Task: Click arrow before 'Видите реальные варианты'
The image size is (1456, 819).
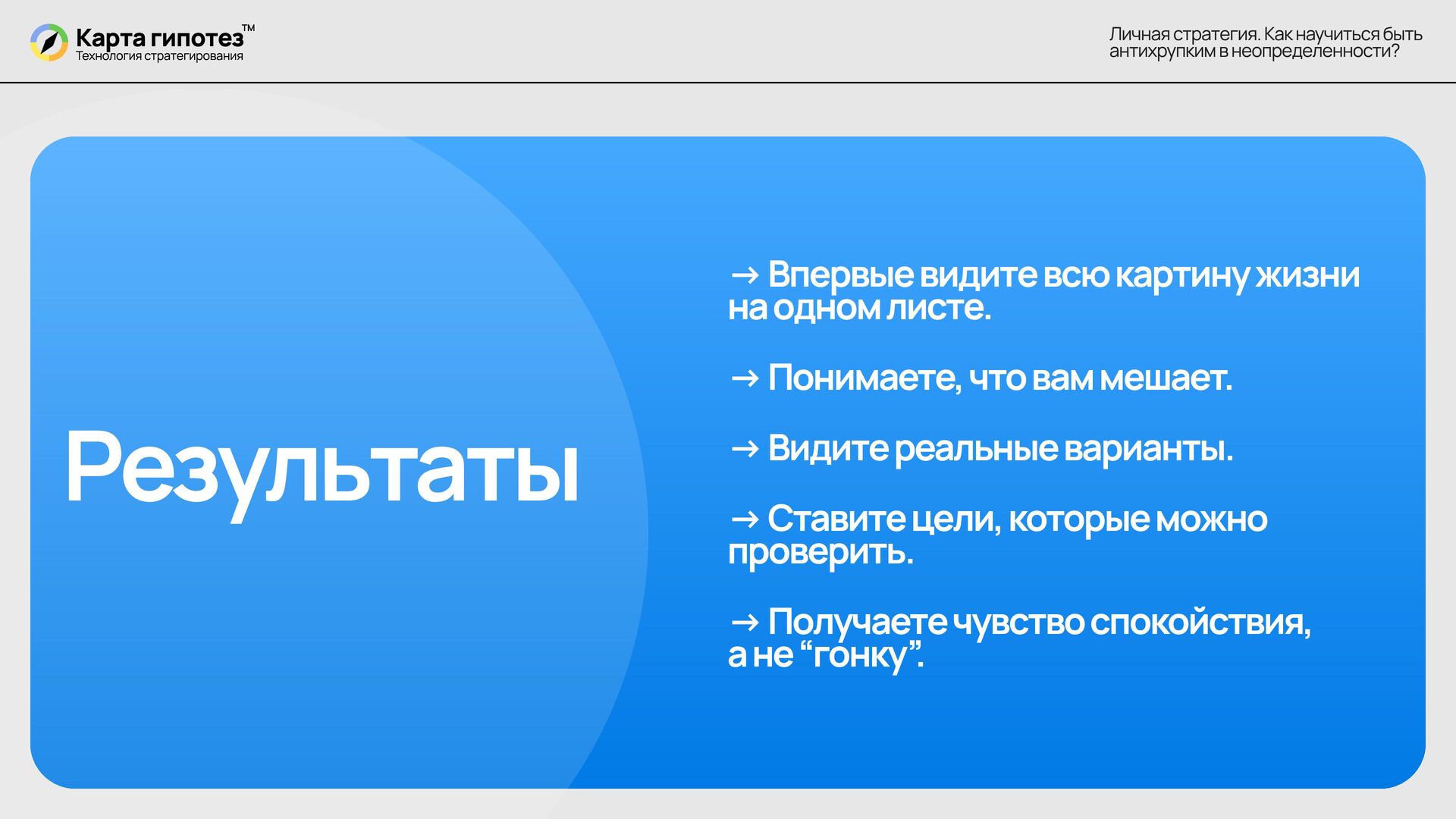Action: (745, 448)
